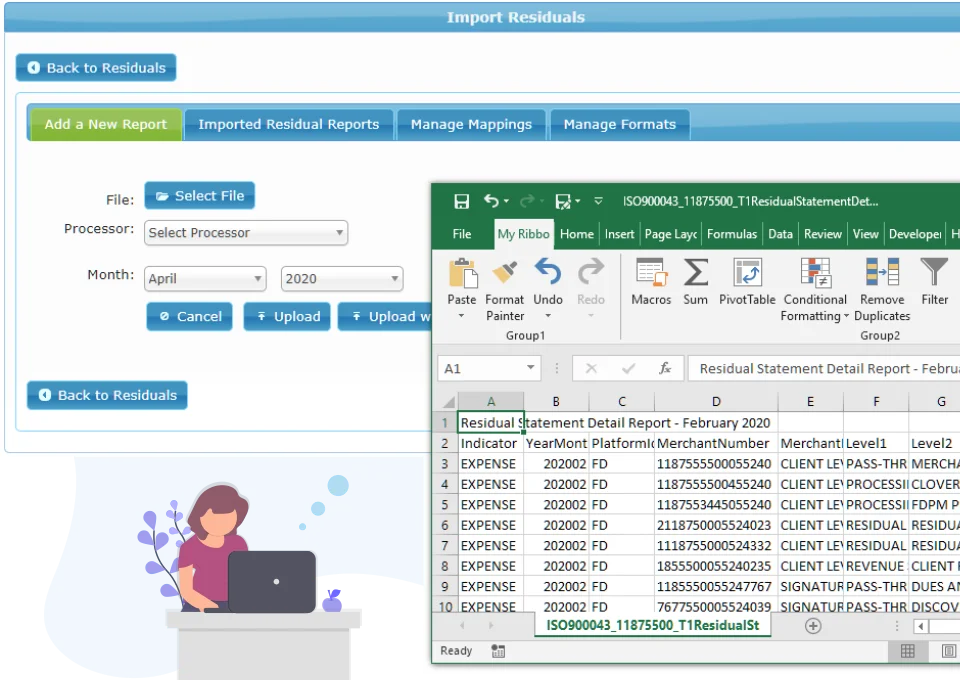Switch to the Manage Mappings tab

[471, 124]
